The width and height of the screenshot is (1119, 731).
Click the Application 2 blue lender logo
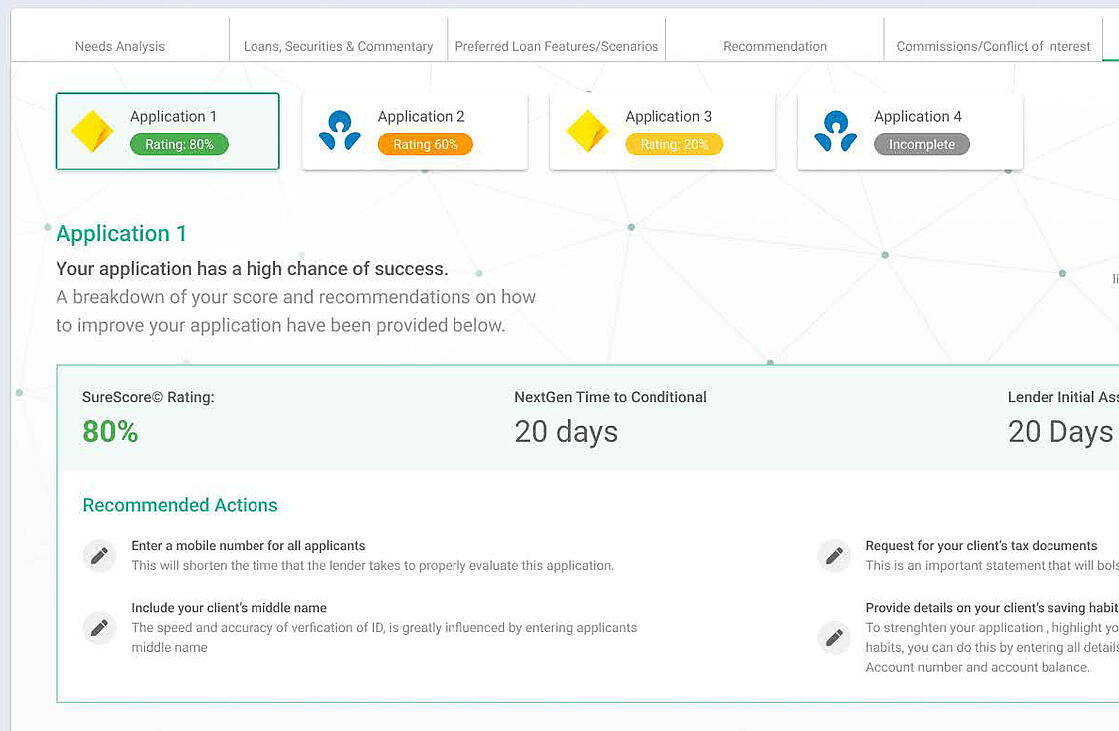[x=339, y=131]
